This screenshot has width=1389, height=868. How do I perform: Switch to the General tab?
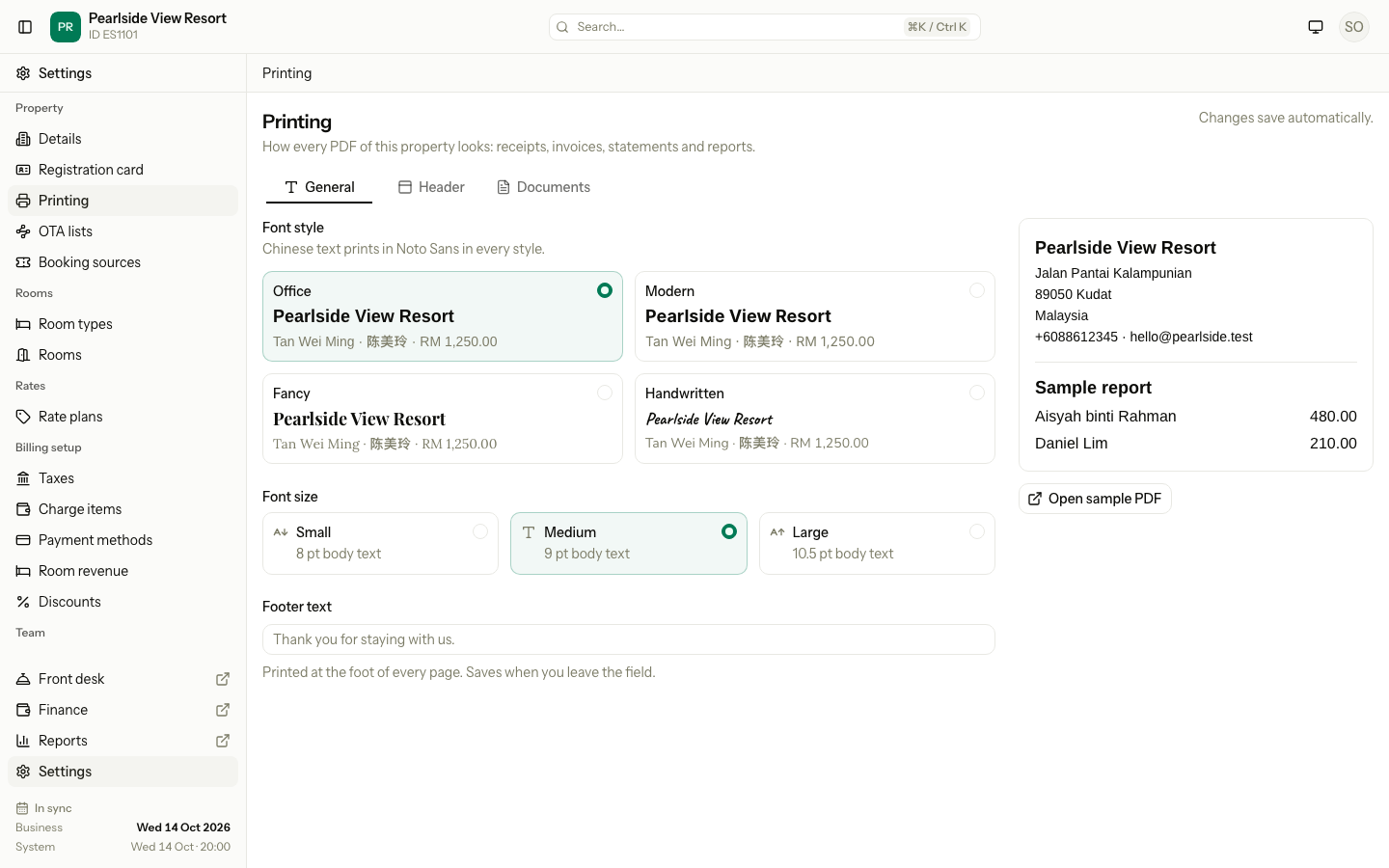pyautogui.click(x=319, y=187)
